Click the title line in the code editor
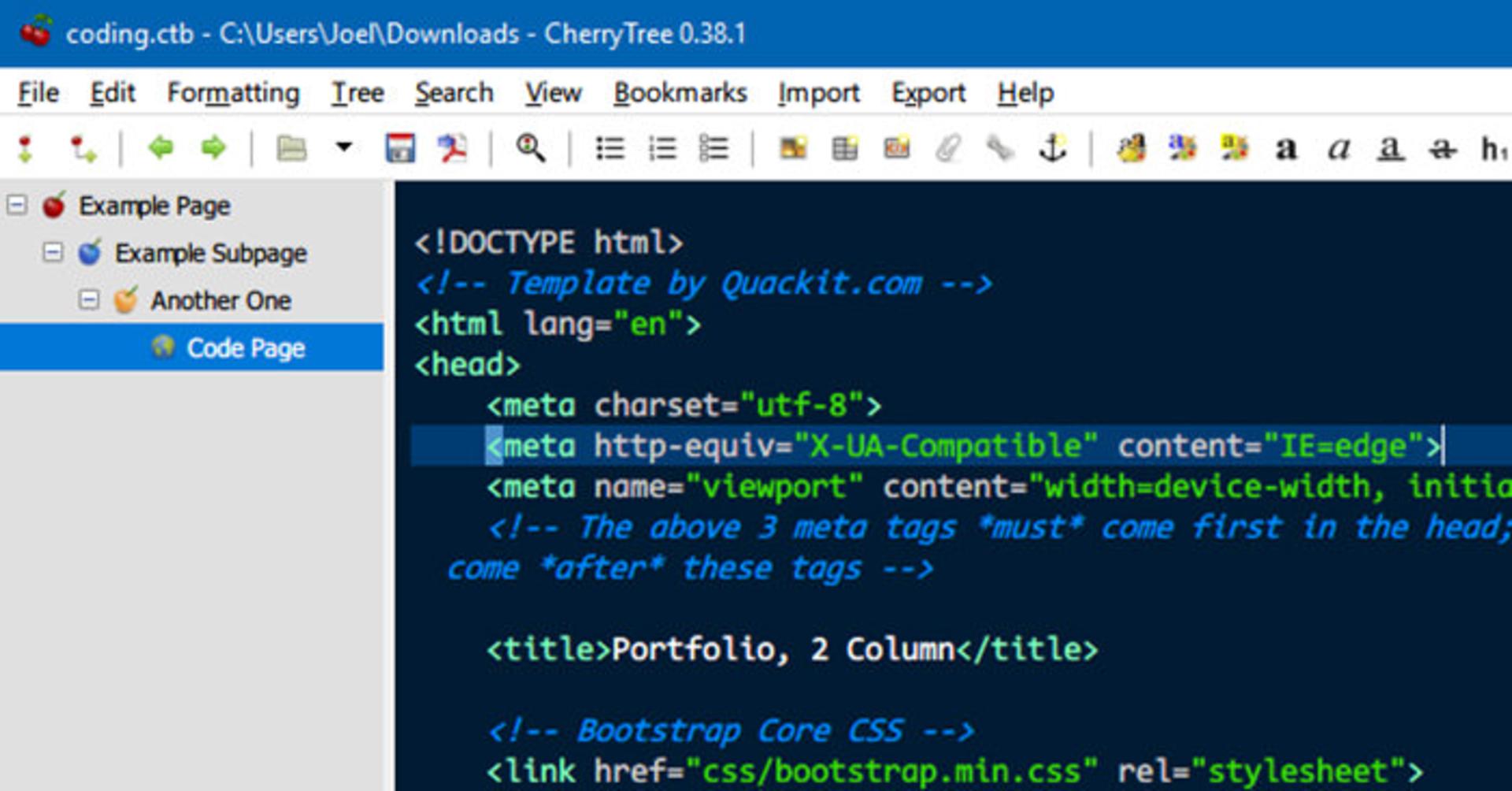The image size is (1512, 791). (791, 650)
